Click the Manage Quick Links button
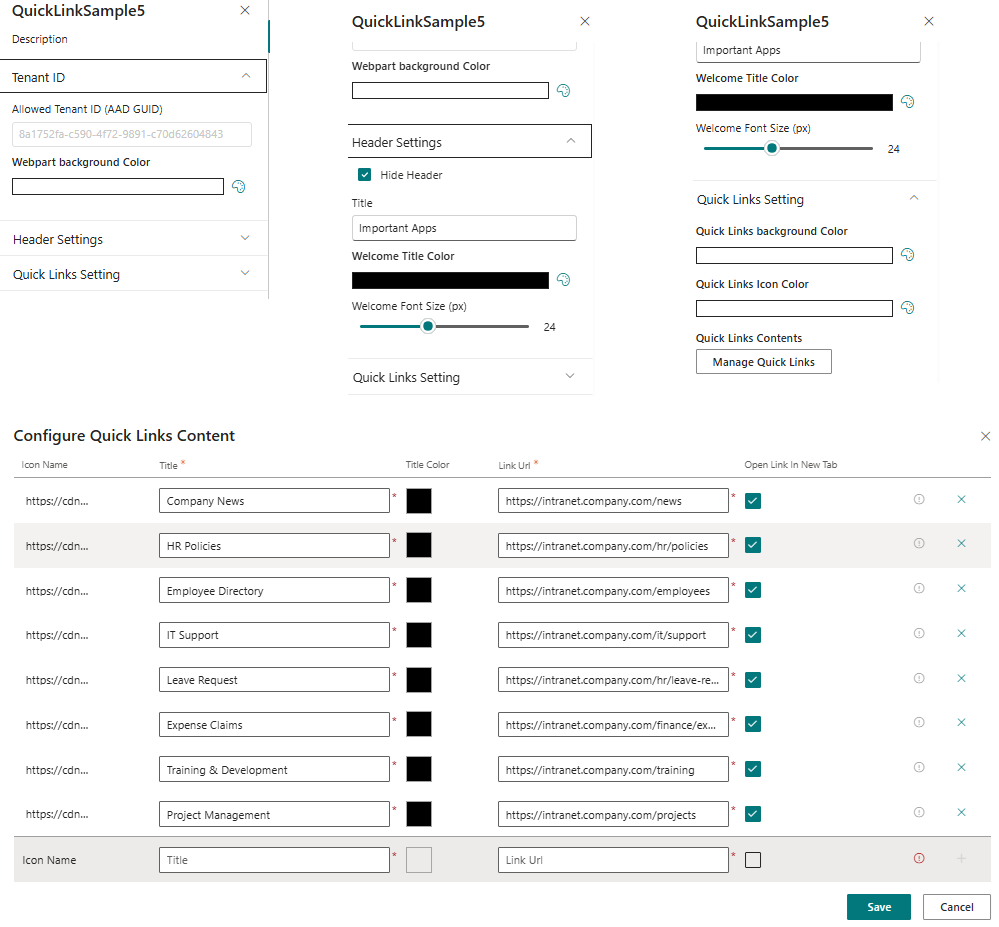The image size is (999, 927). [763, 361]
